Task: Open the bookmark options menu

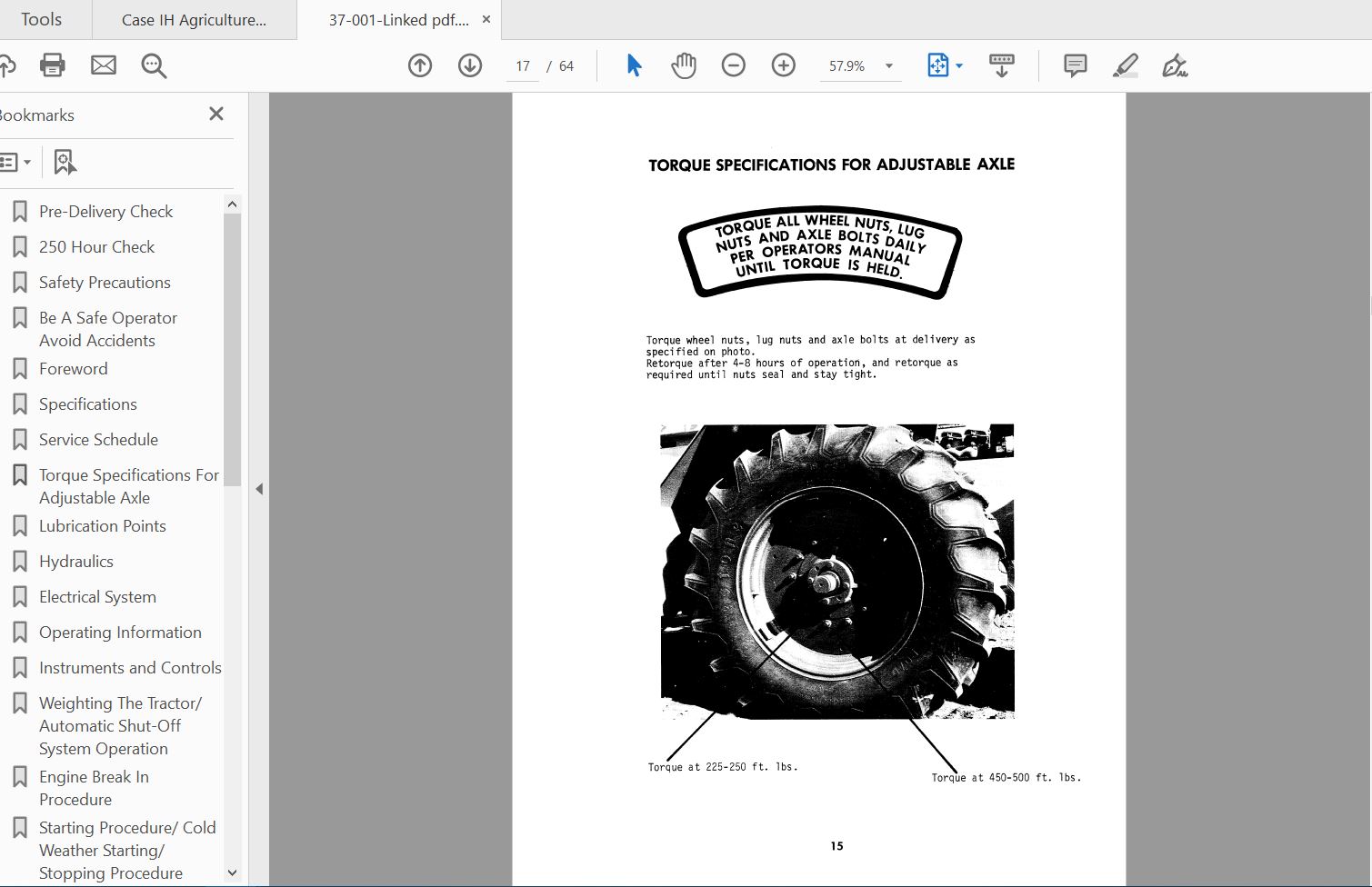Action: (x=15, y=161)
